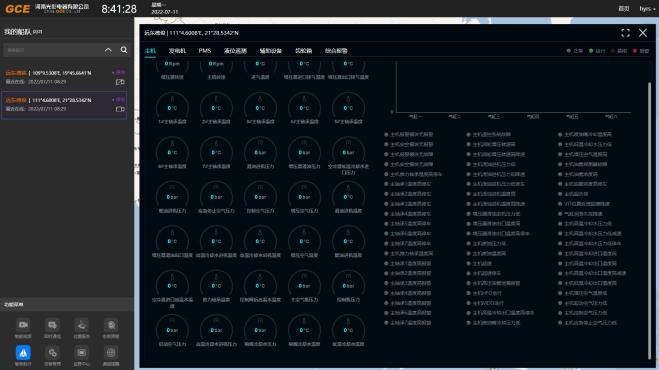
Task: Close the ship detail panel
Action: (x=643, y=33)
